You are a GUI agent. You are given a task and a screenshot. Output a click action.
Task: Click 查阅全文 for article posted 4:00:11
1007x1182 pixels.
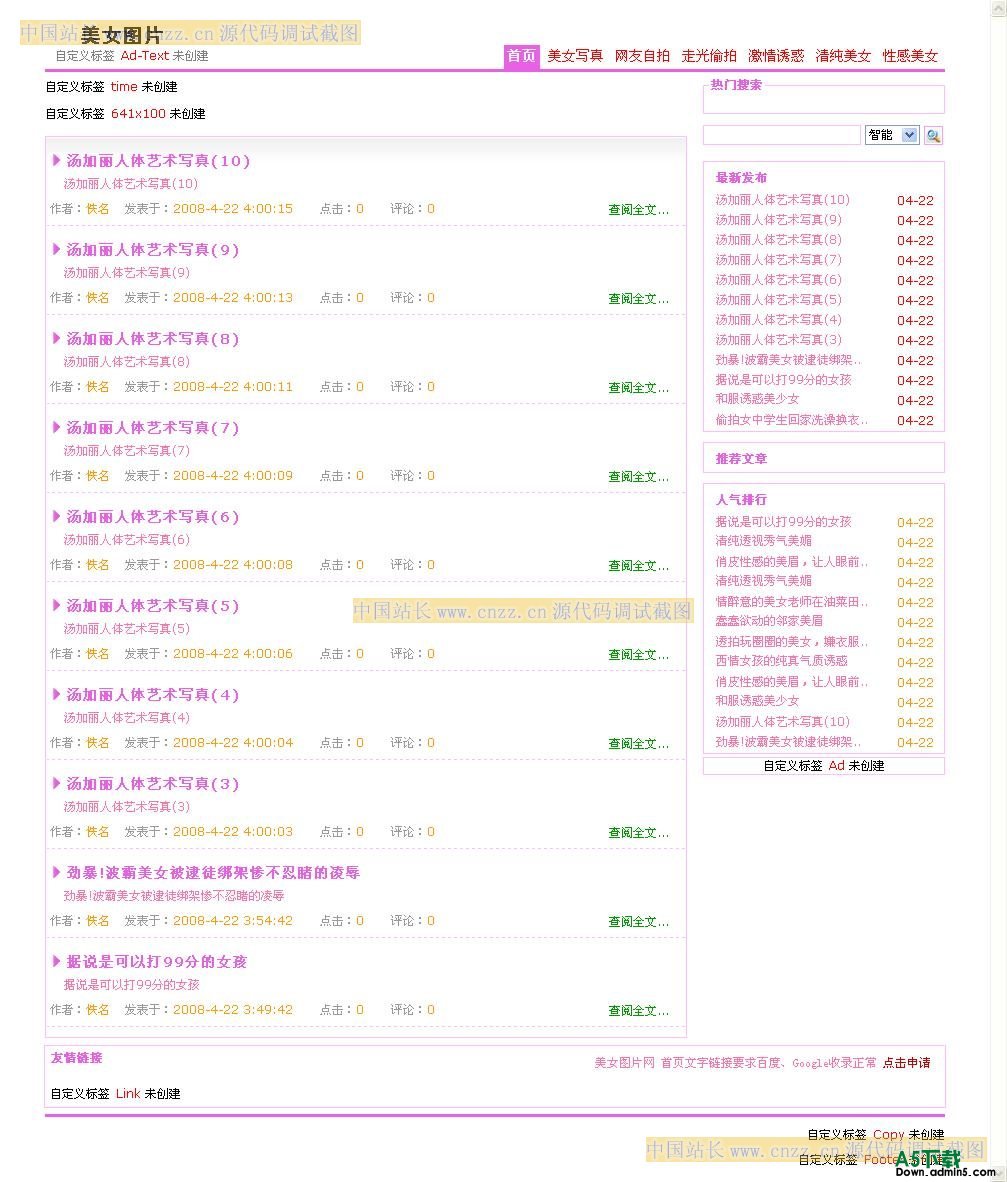point(638,387)
